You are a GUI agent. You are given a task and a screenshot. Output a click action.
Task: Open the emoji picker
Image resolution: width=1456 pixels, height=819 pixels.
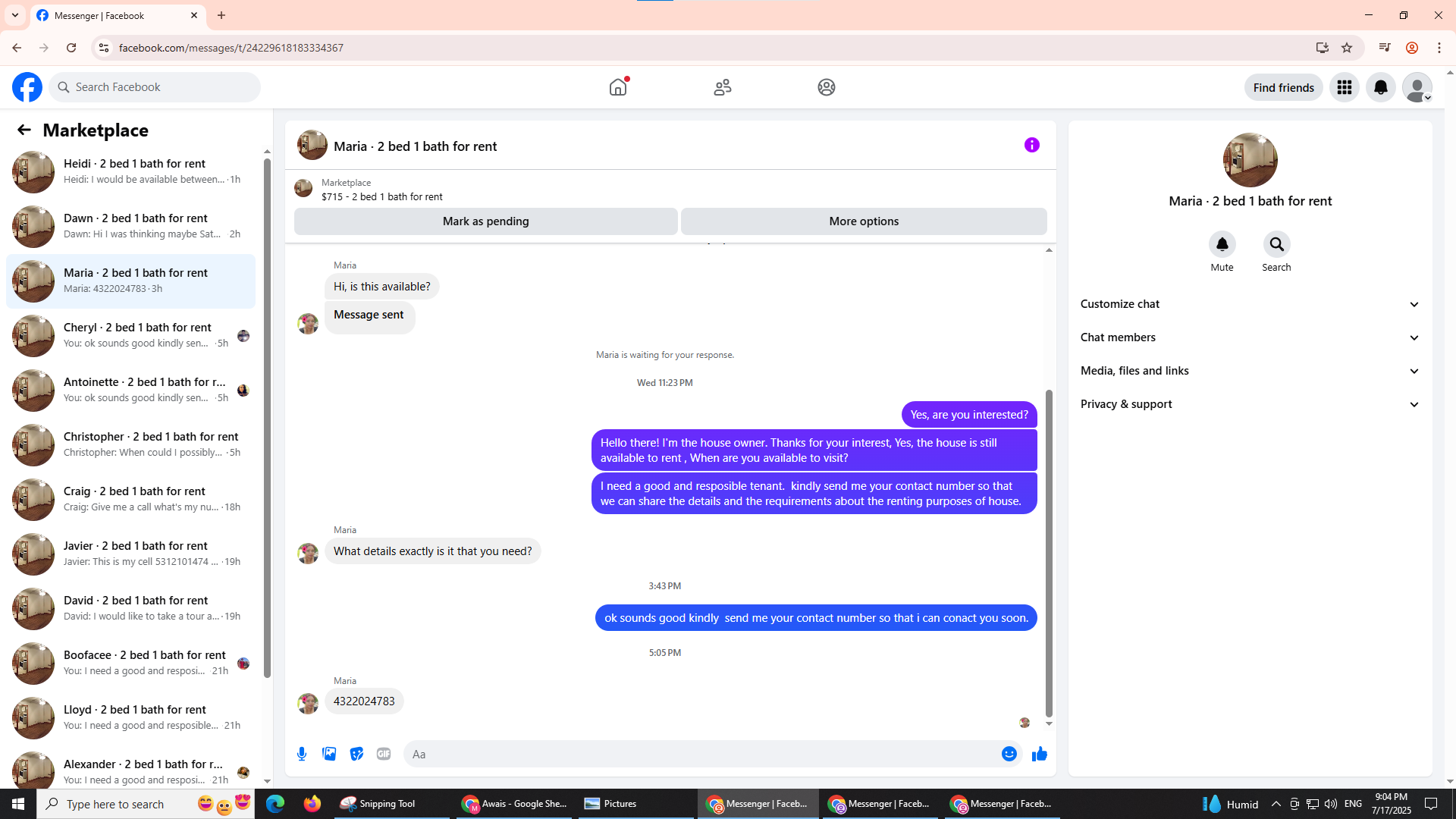(x=1009, y=754)
